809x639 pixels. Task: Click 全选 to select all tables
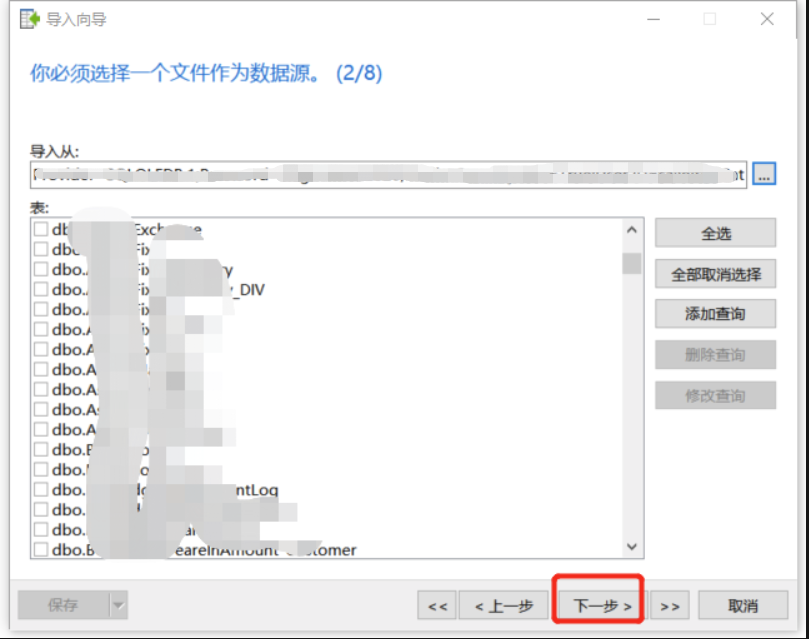[715, 232]
